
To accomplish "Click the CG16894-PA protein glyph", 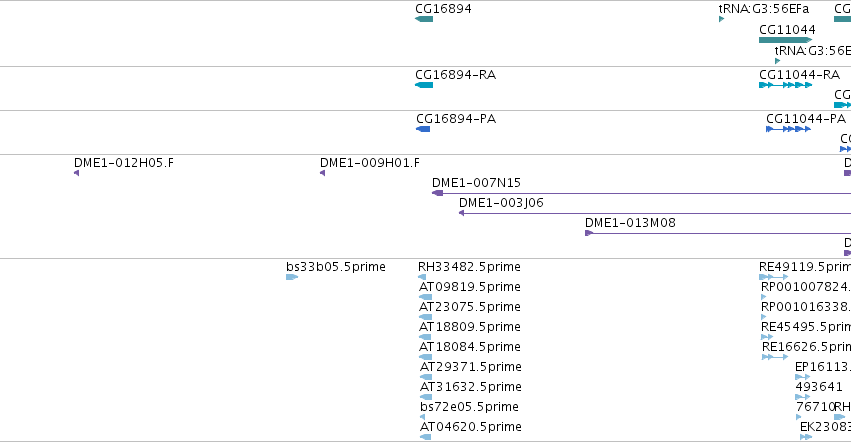I will tap(423, 129).
